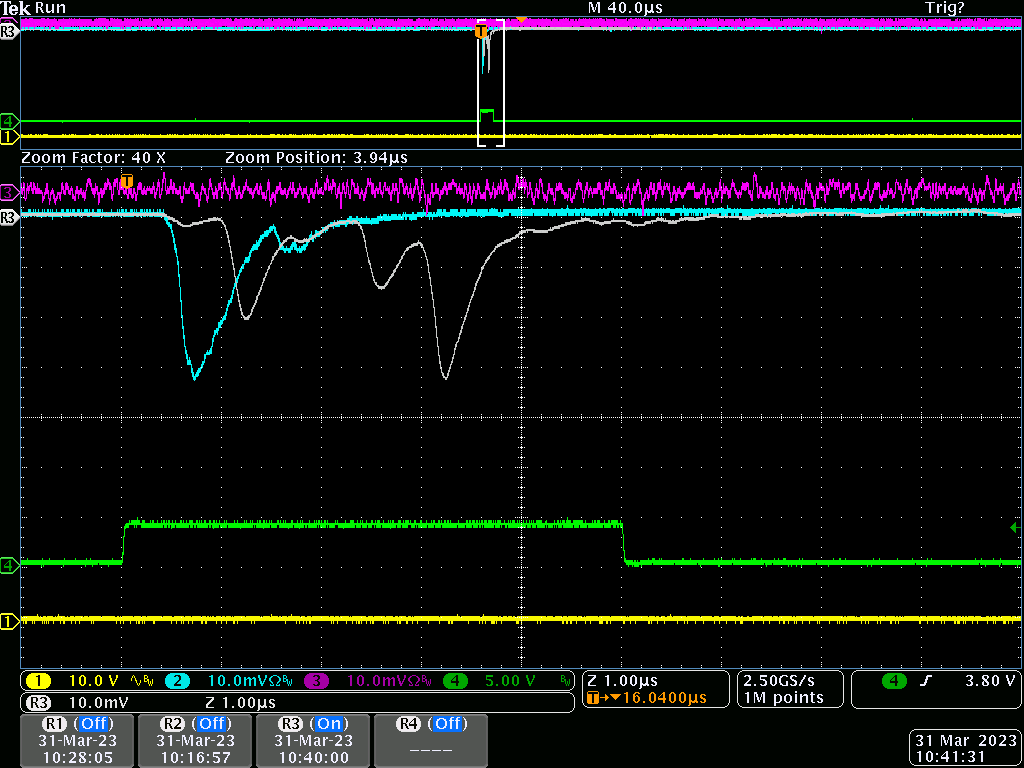Screen dimensions: 1024x768
Task: Toggle the empty R4 reference slot
Action: click(x=430, y=740)
